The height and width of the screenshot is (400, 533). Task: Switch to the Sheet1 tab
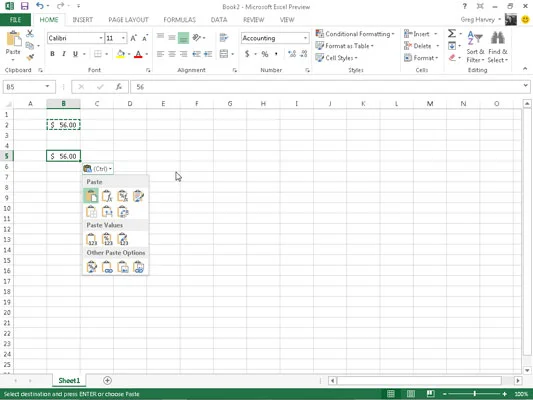click(69, 380)
